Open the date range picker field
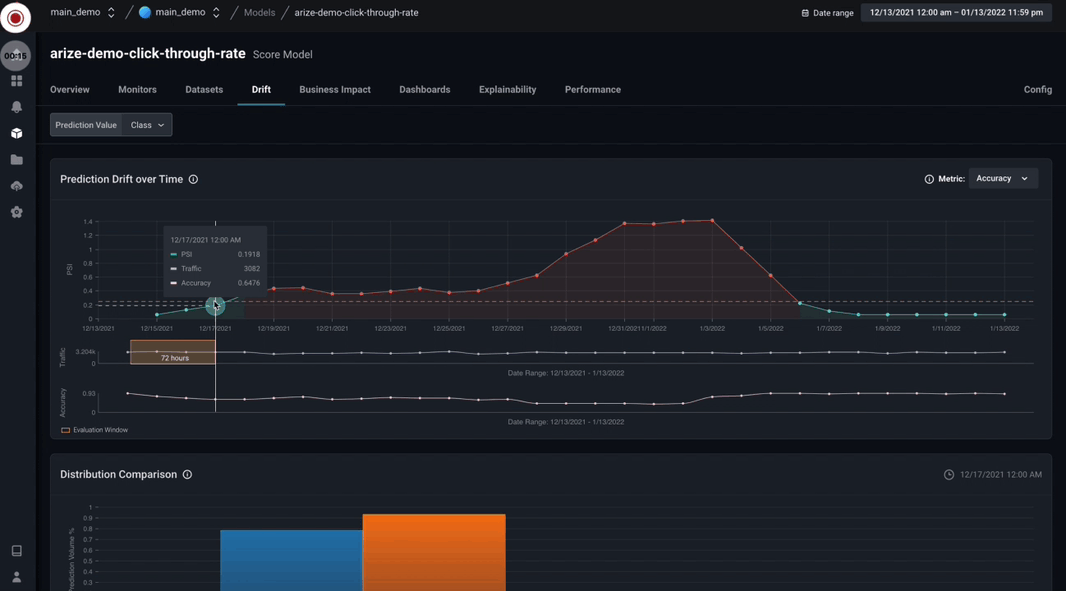Viewport: 1066px width, 591px height. [956, 12]
